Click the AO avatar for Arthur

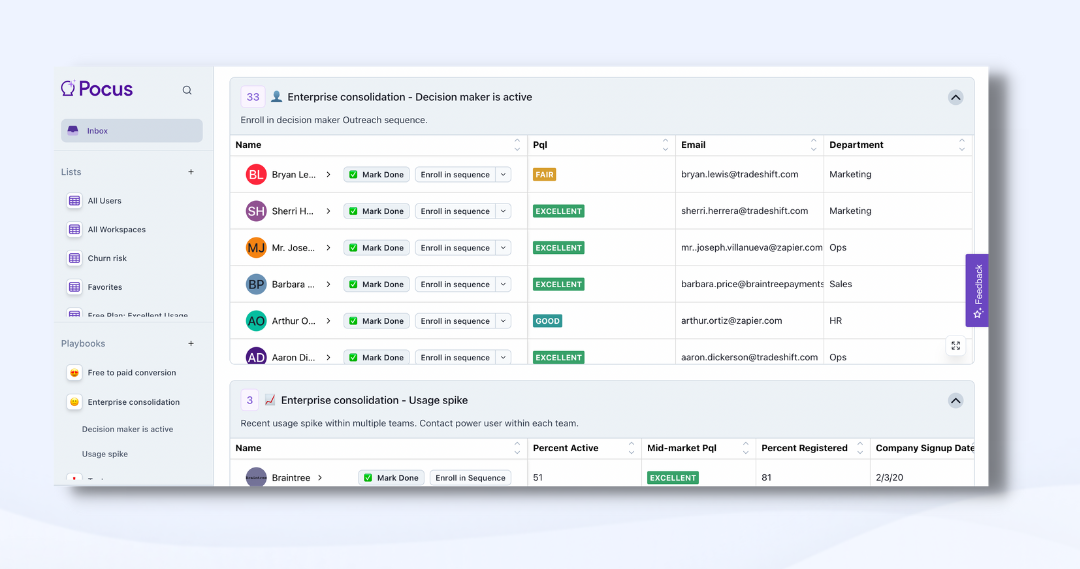[x=256, y=320]
